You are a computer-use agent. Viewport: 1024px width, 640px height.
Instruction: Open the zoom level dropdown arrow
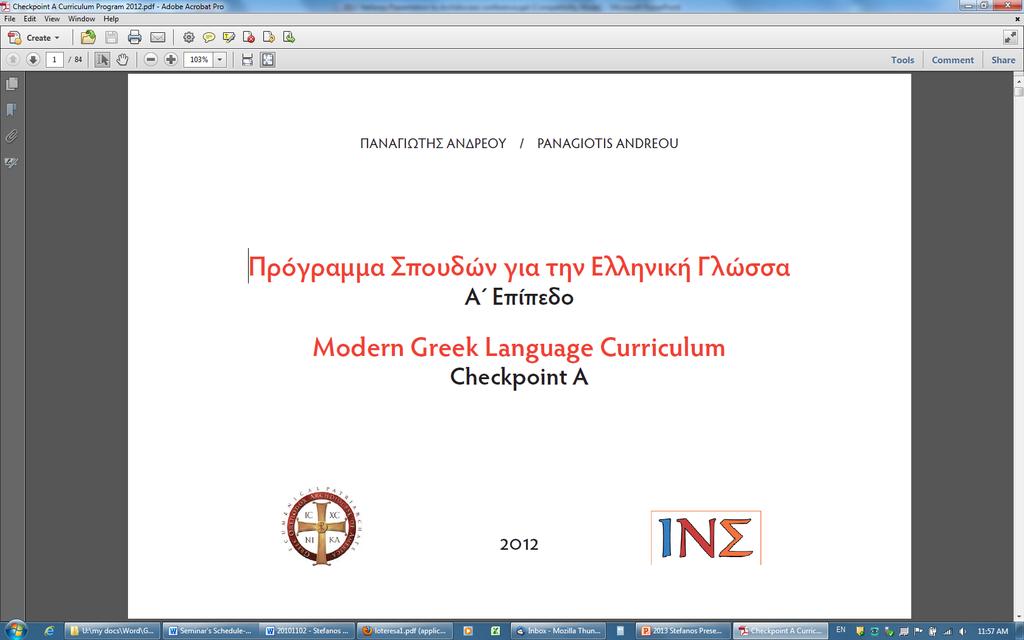click(220, 59)
